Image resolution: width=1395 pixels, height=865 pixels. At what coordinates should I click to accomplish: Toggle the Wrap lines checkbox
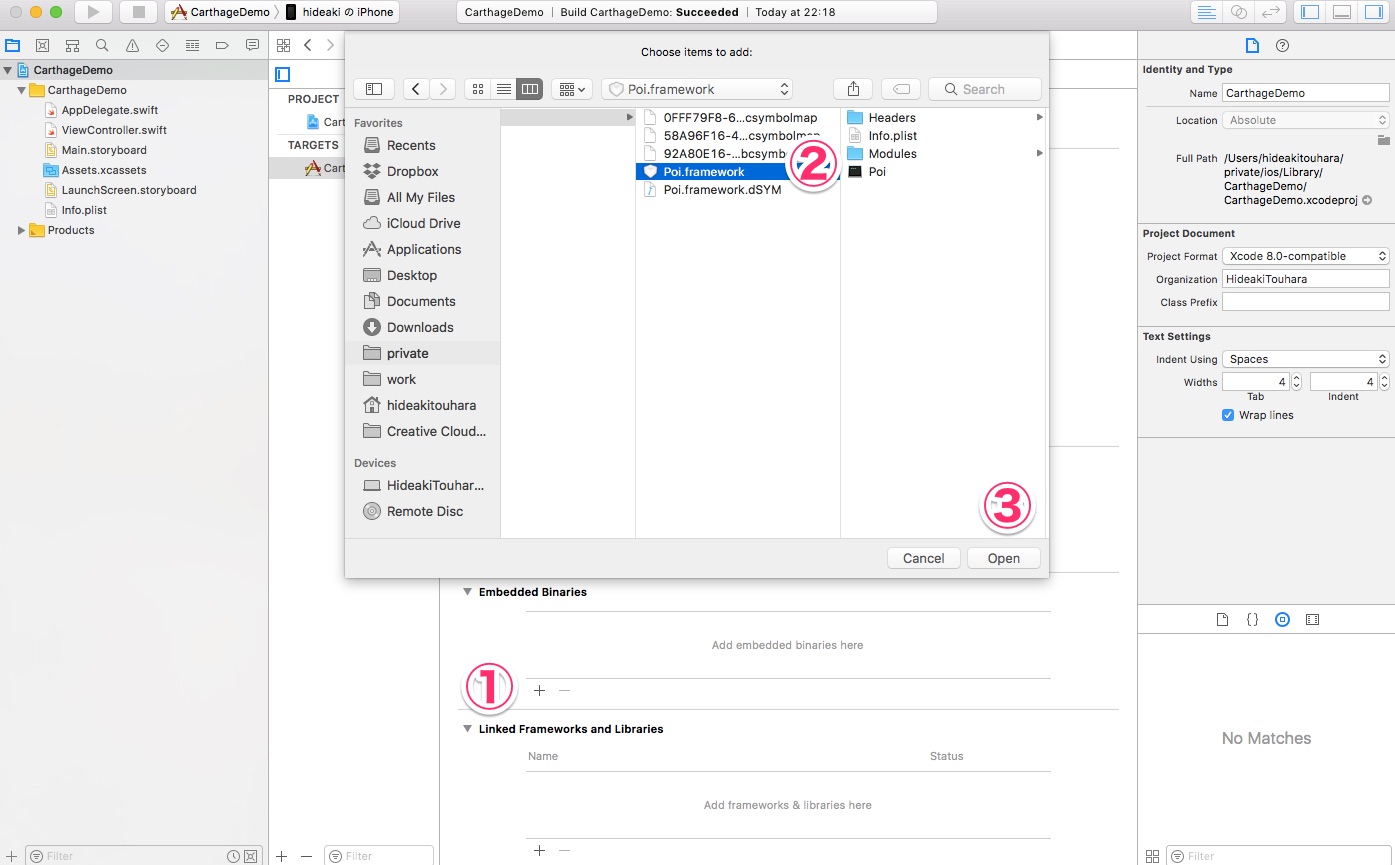pos(1228,415)
